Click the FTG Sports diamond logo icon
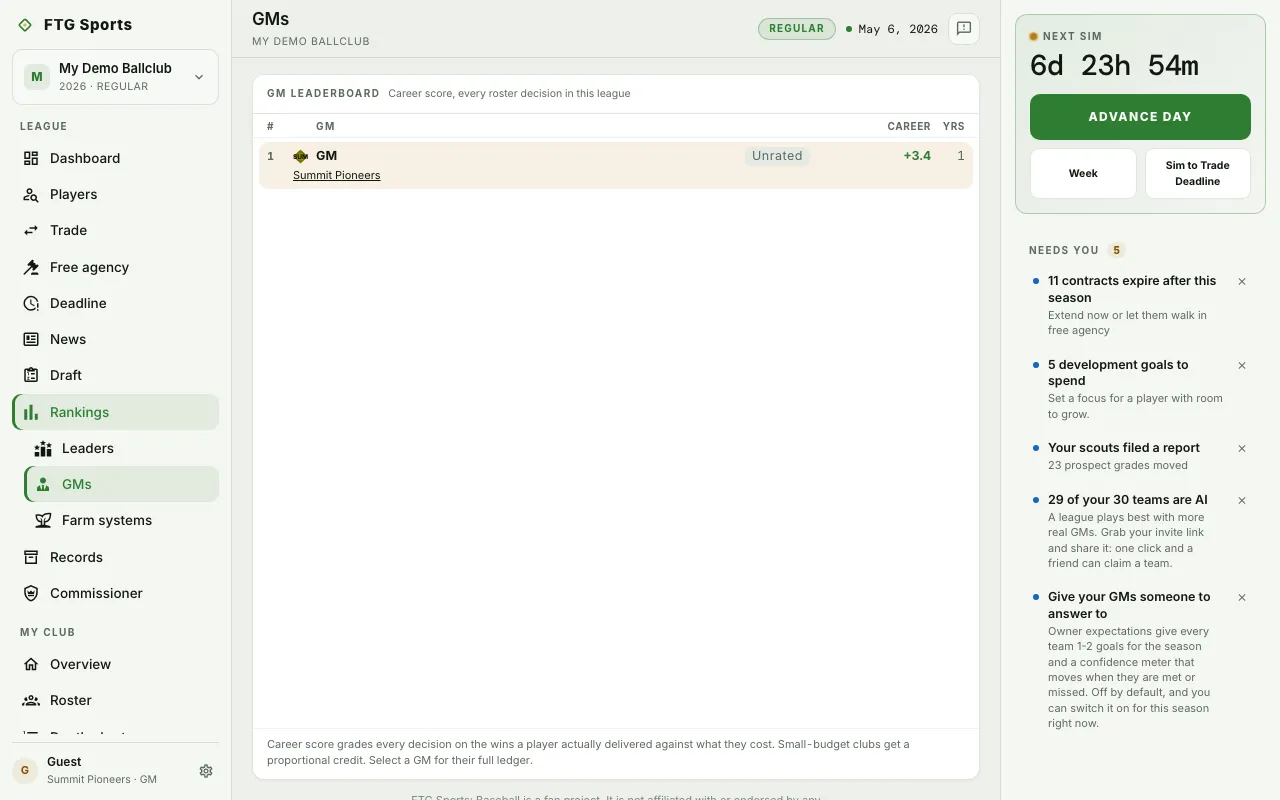This screenshot has height=800, width=1280. coord(25,25)
